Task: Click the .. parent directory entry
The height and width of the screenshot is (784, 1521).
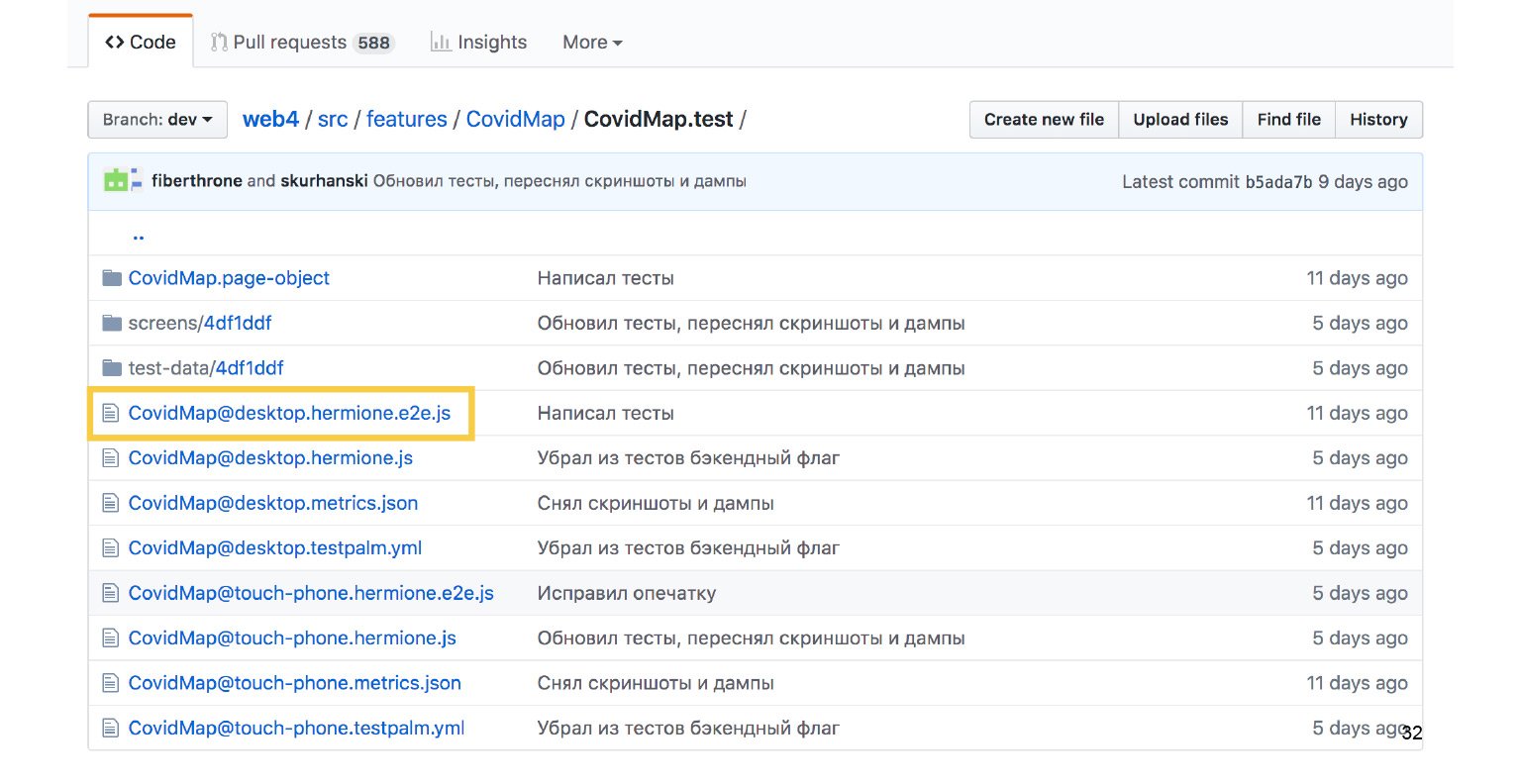Action: click(139, 235)
